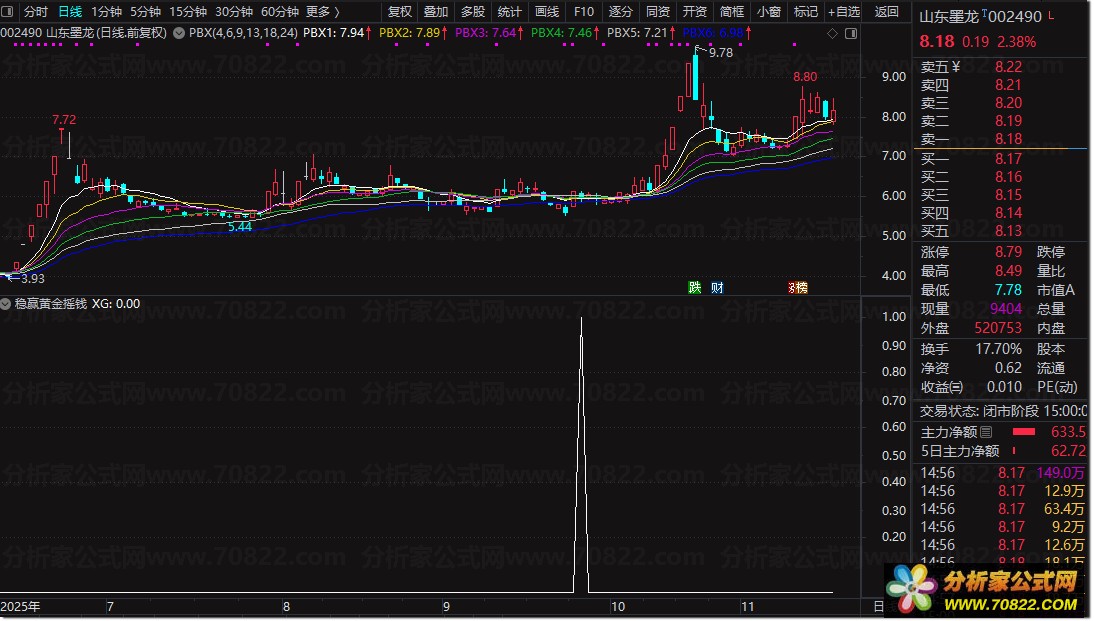1094x621 pixels.
Task: Click the ¥ icon next to 卖五
Action: coord(955,67)
